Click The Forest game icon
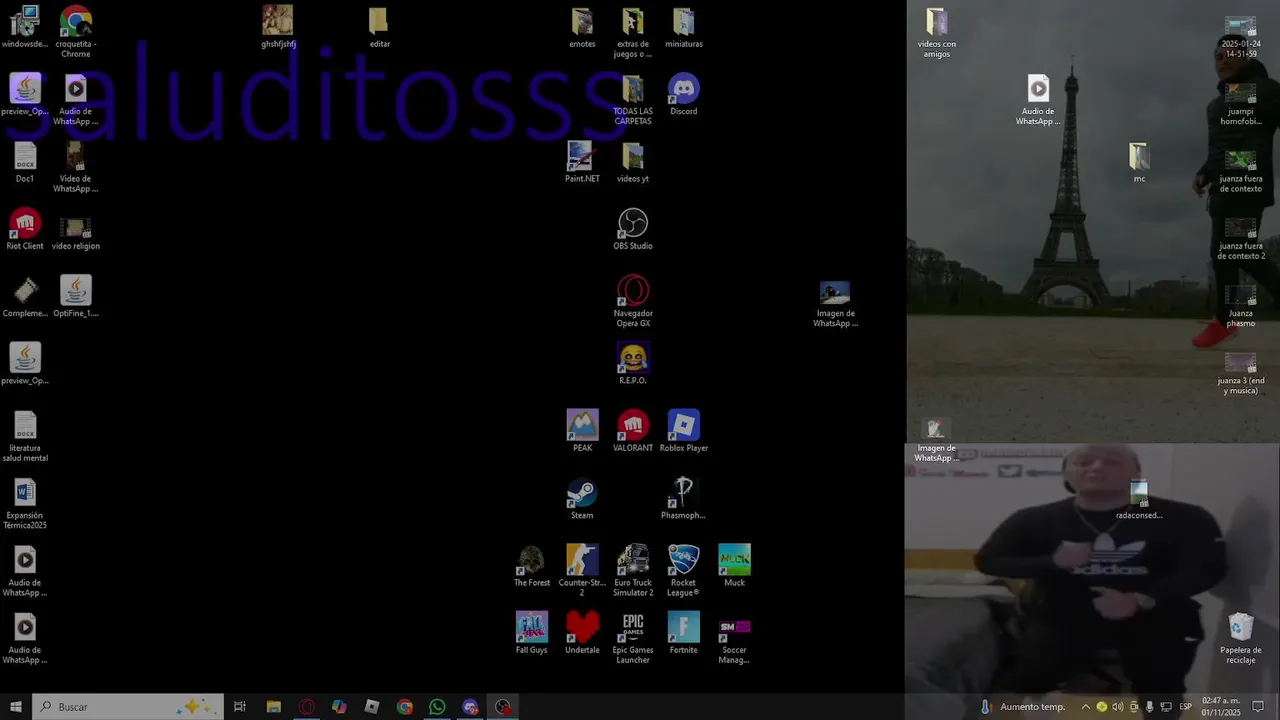Image resolution: width=1280 pixels, height=720 pixels. 532,566
